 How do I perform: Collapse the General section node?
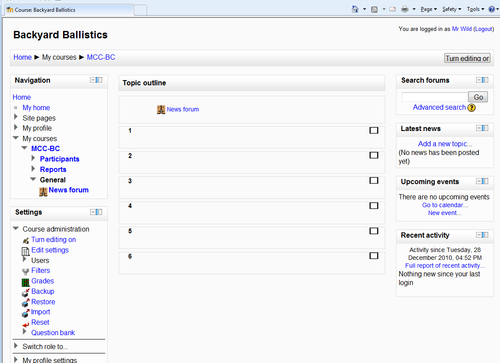[x=33, y=179]
